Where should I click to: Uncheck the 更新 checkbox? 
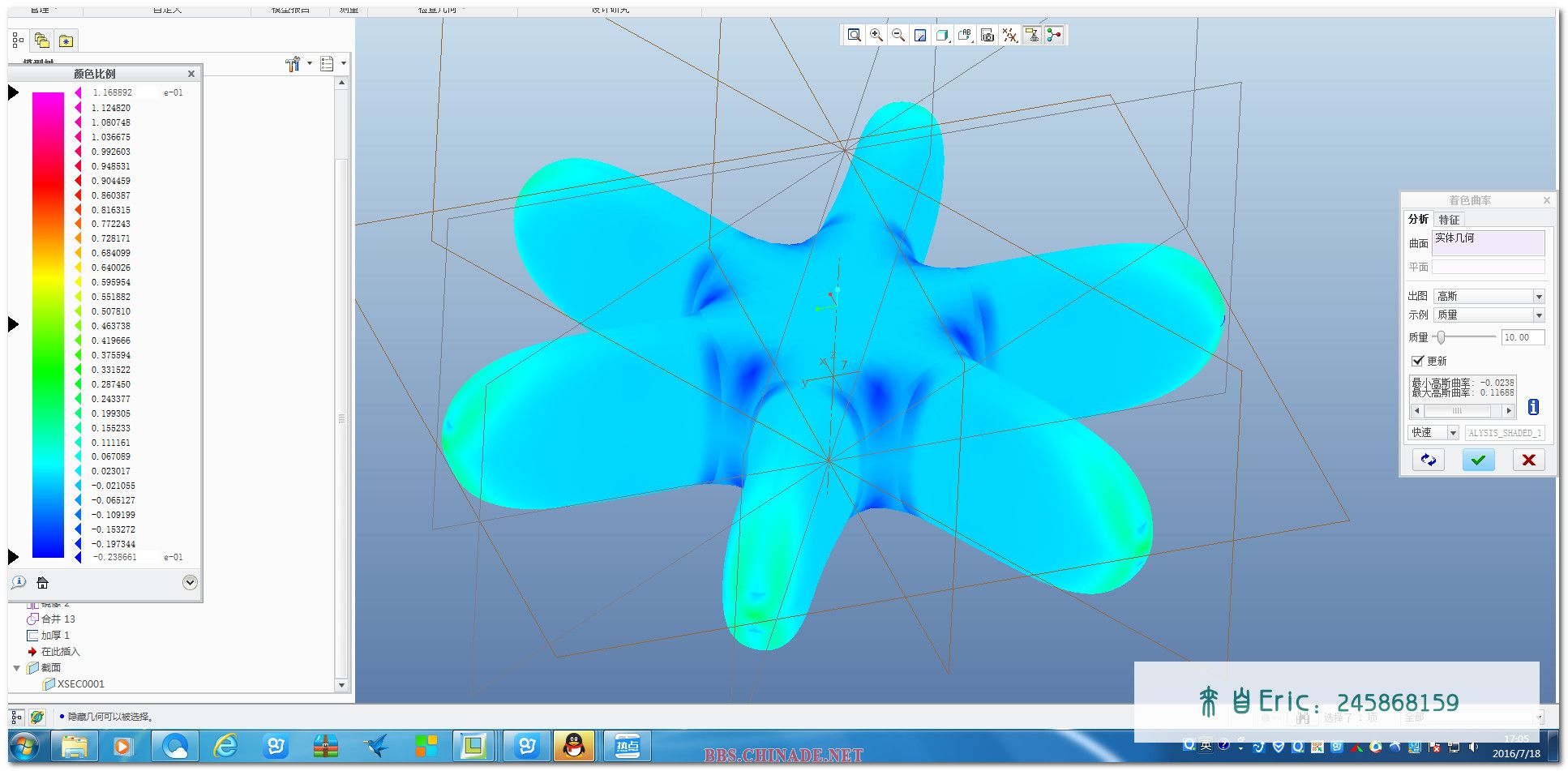tap(1417, 361)
